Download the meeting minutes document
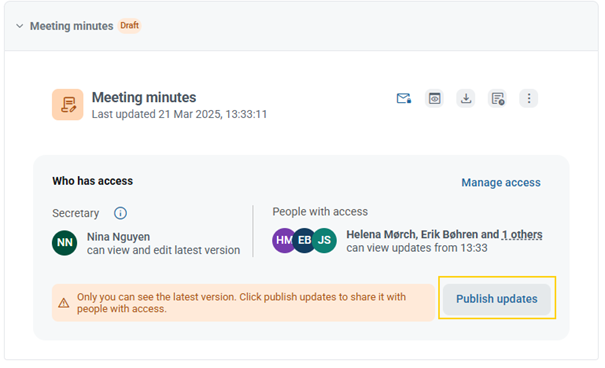This screenshot has width=605, height=368. click(x=466, y=98)
